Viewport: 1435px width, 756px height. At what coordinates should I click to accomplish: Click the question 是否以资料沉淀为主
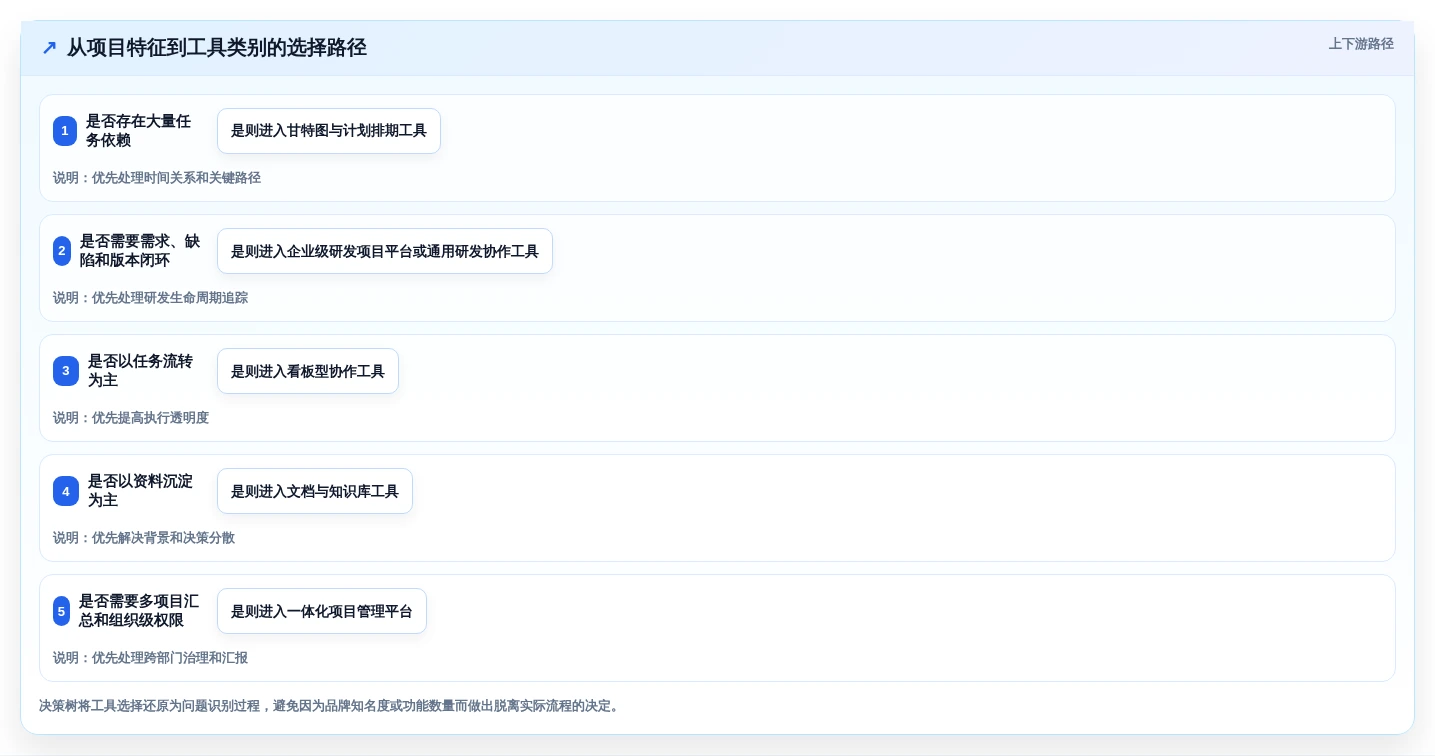(141, 491)
